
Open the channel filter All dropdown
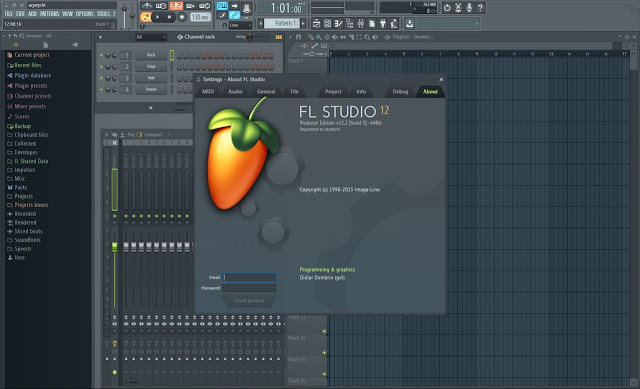151,37
